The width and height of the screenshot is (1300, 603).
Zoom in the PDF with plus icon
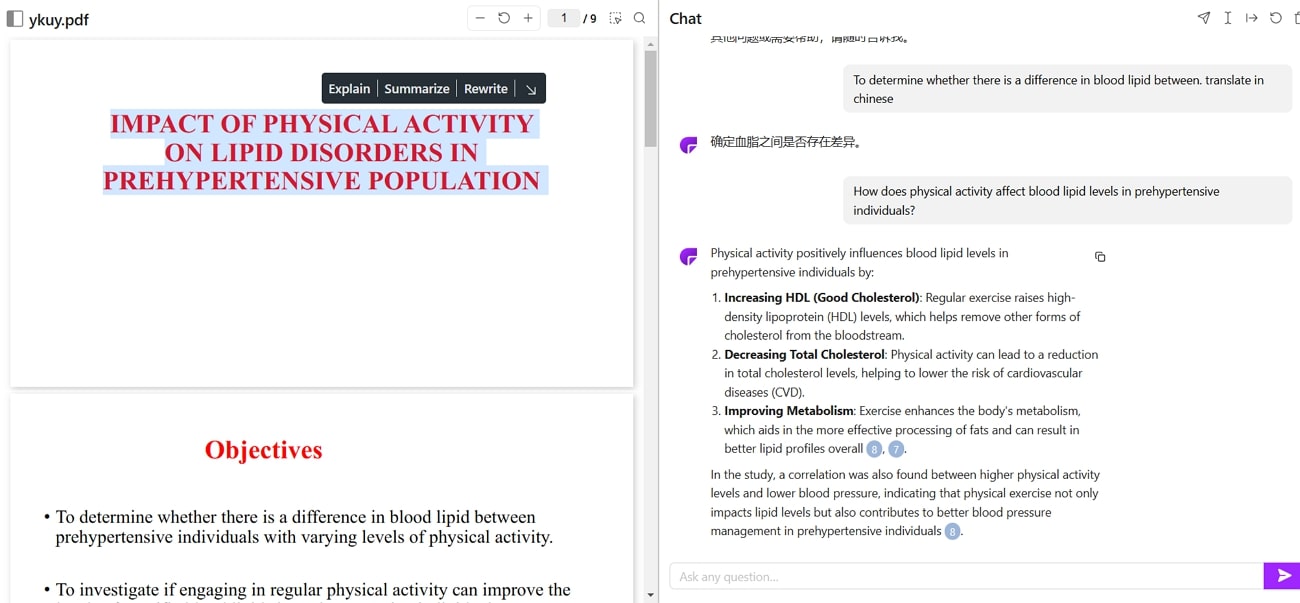pyautogui.click(x=528, y=18)
